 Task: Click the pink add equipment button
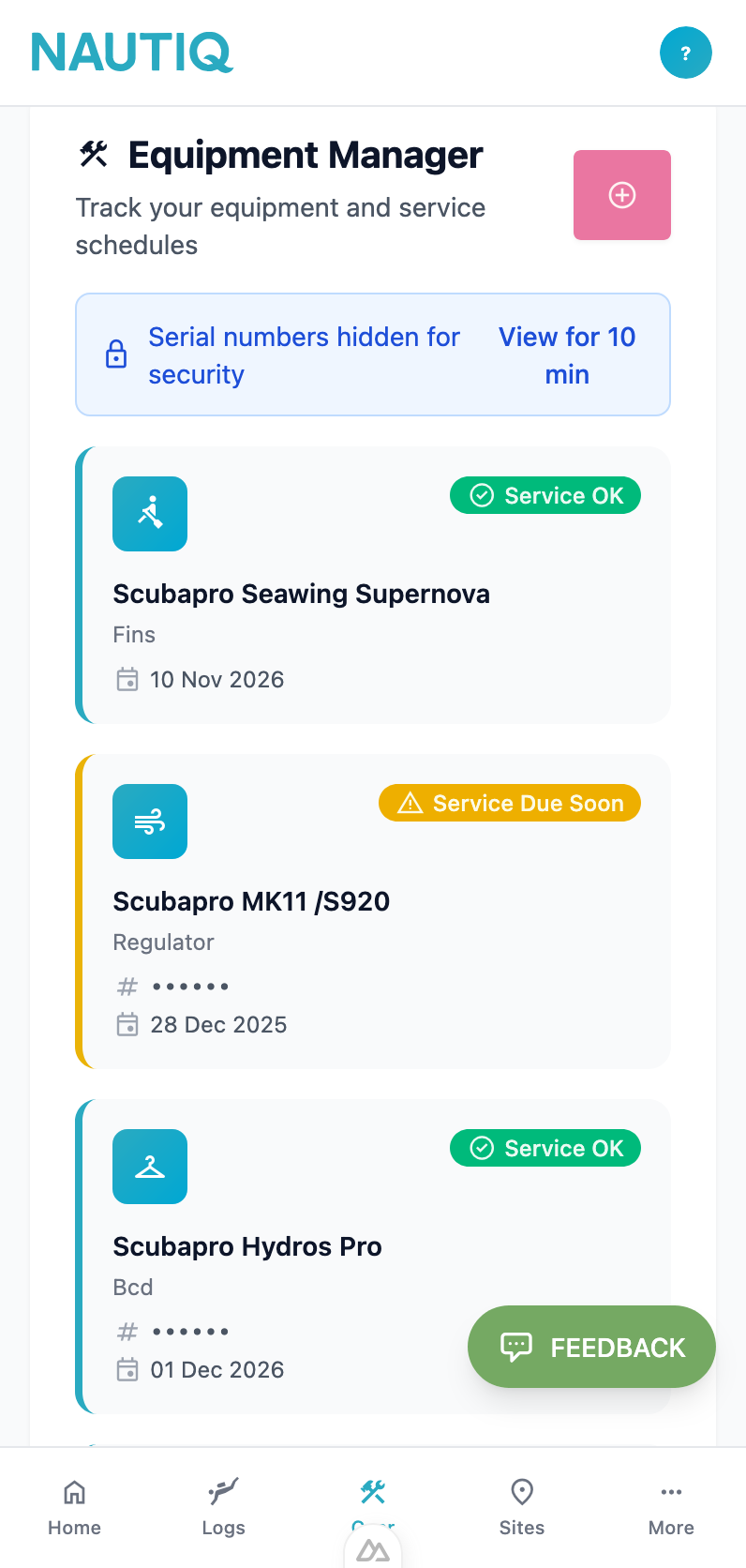621,195
